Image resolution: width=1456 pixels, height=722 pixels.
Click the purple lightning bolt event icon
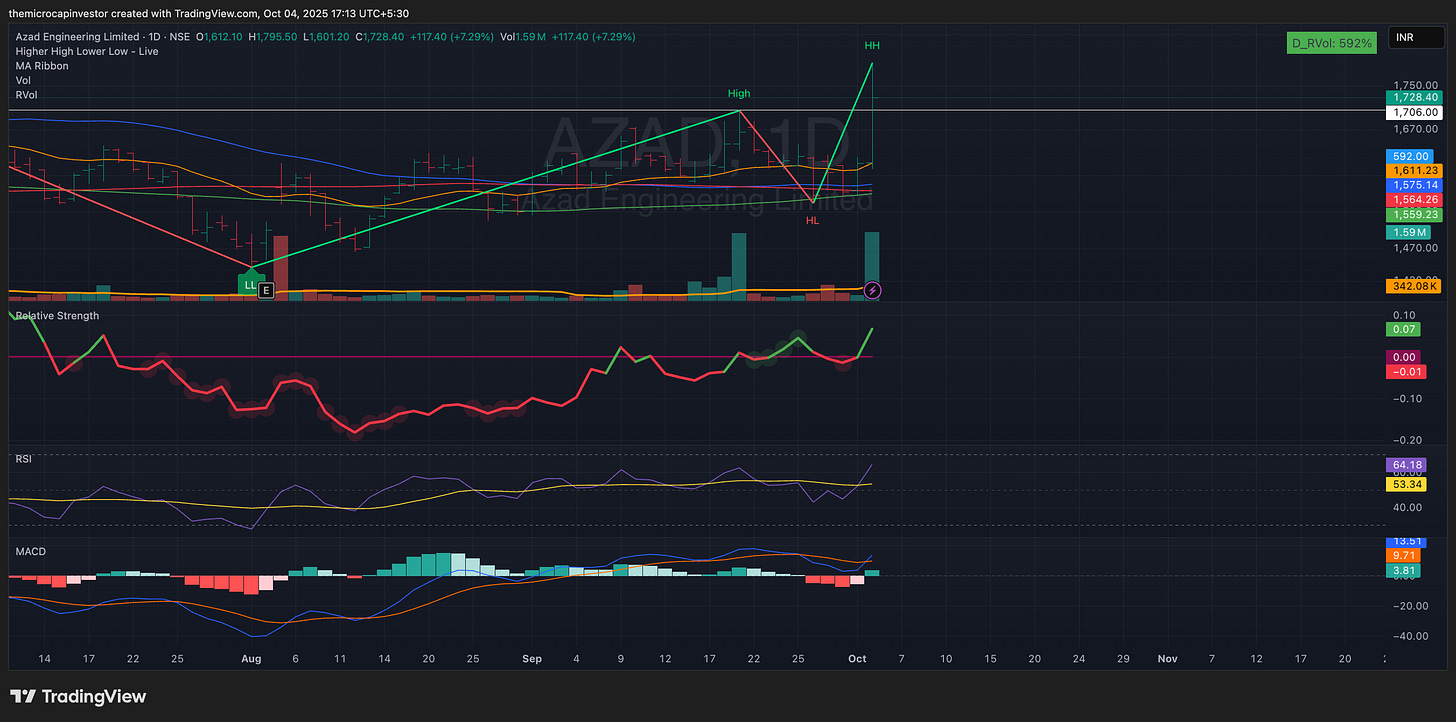pyautogui.click(x=873, y=291)
